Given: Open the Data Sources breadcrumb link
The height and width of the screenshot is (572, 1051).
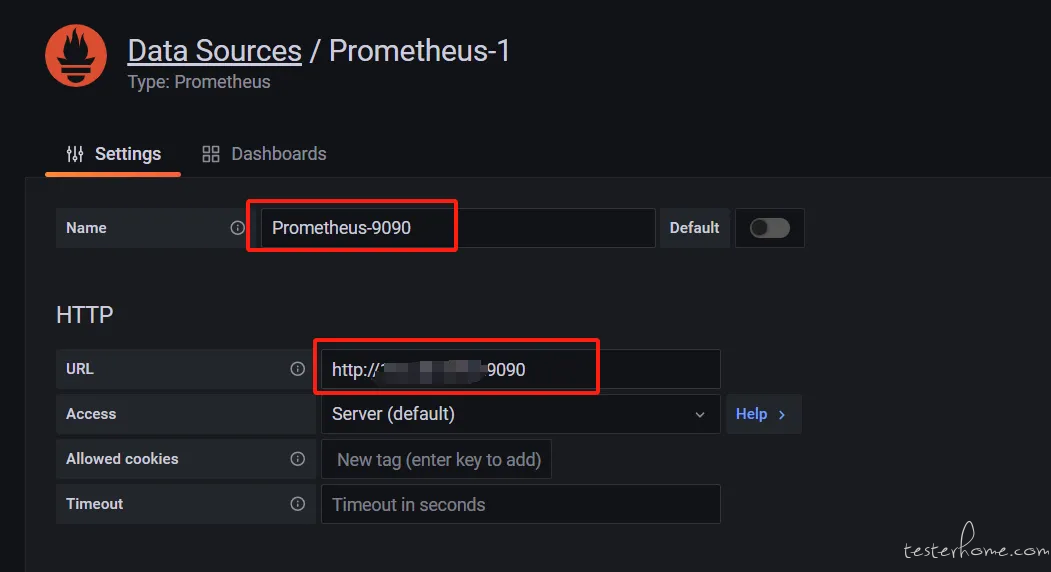Looking at the screenshot, I should [x=214, y=51].
